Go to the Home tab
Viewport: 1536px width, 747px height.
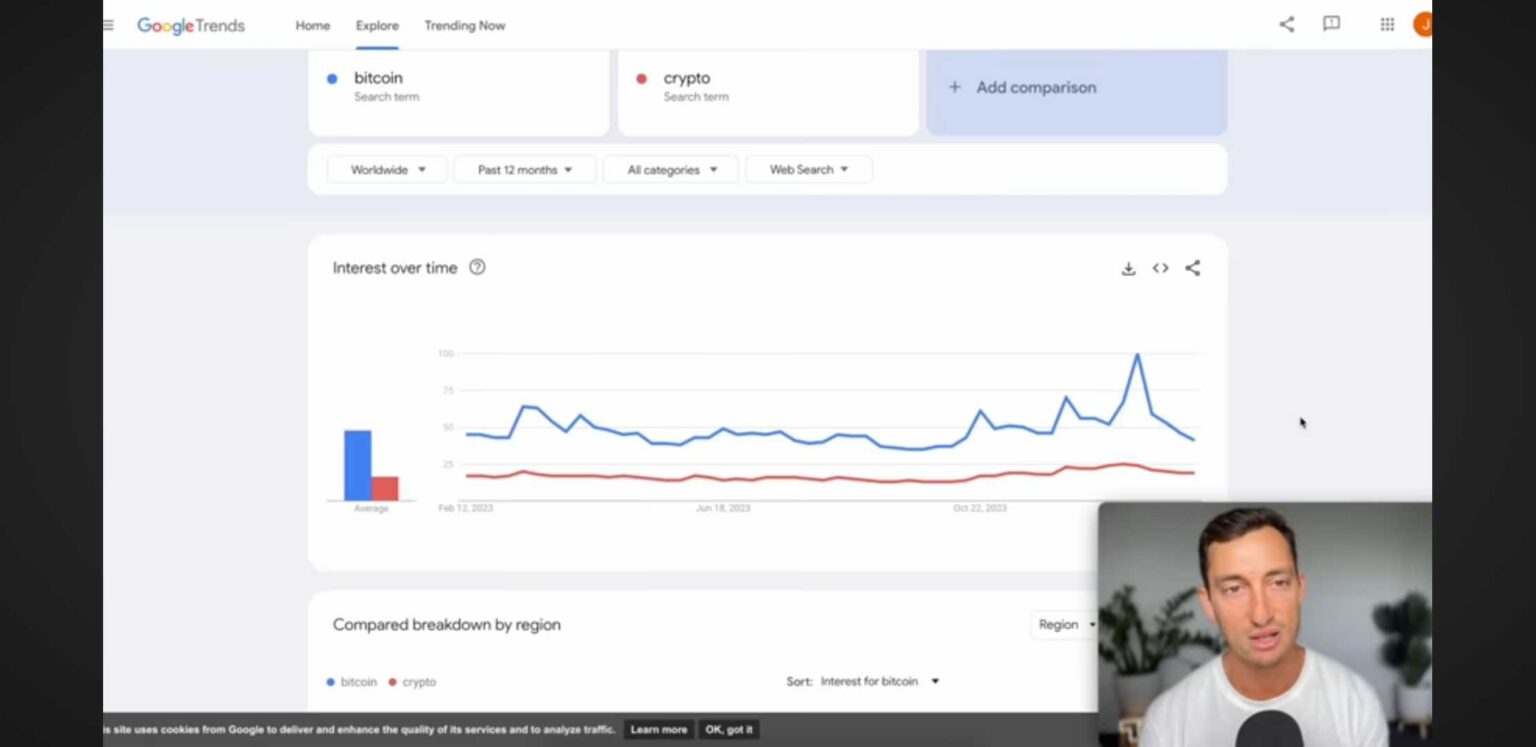pyautogui.click(x=312, y=25)
